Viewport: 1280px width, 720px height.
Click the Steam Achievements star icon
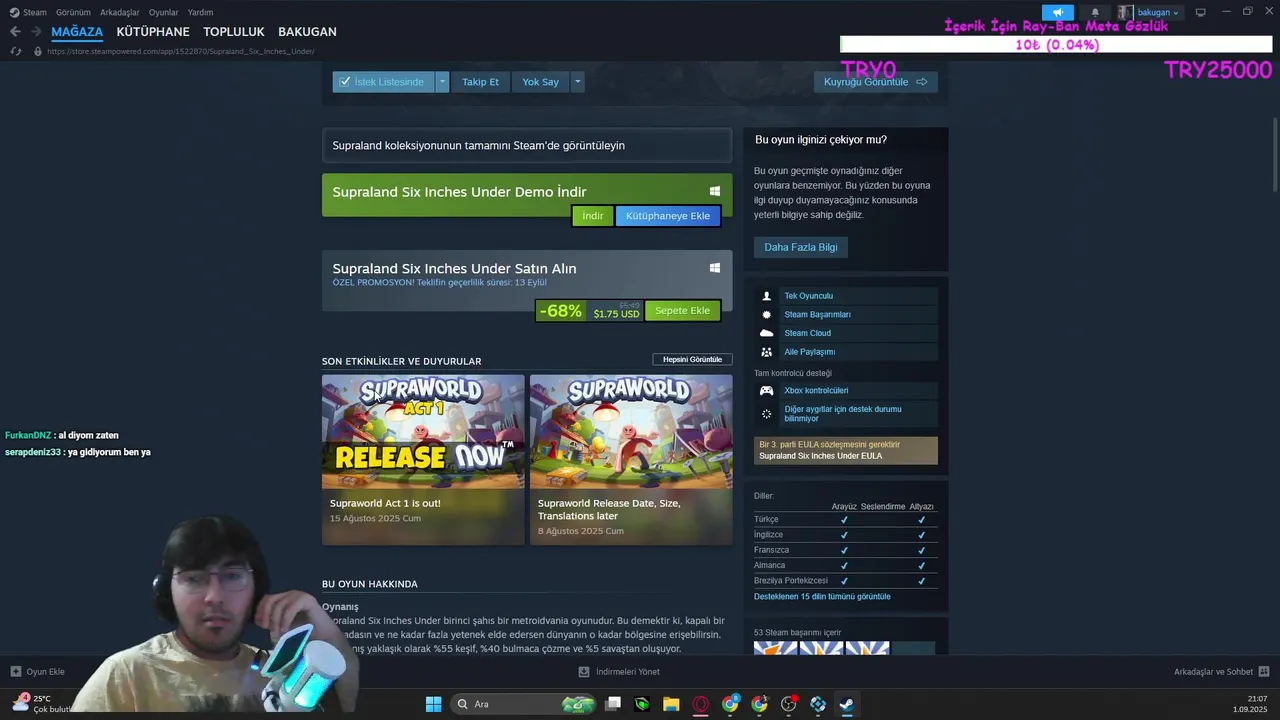pos(767,314)
